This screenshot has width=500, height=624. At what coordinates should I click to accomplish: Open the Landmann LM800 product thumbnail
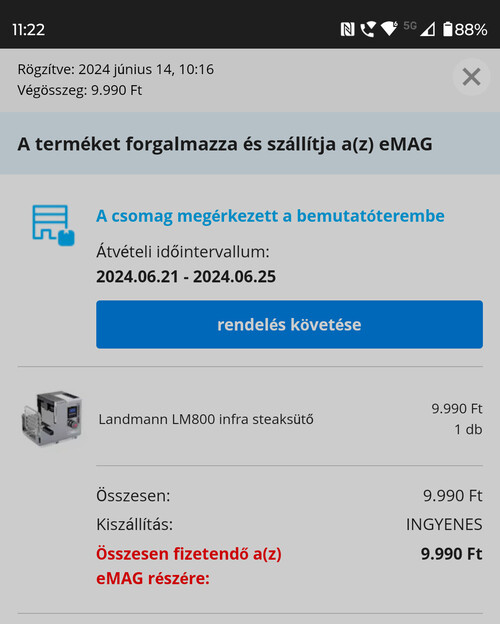point(52,419)
